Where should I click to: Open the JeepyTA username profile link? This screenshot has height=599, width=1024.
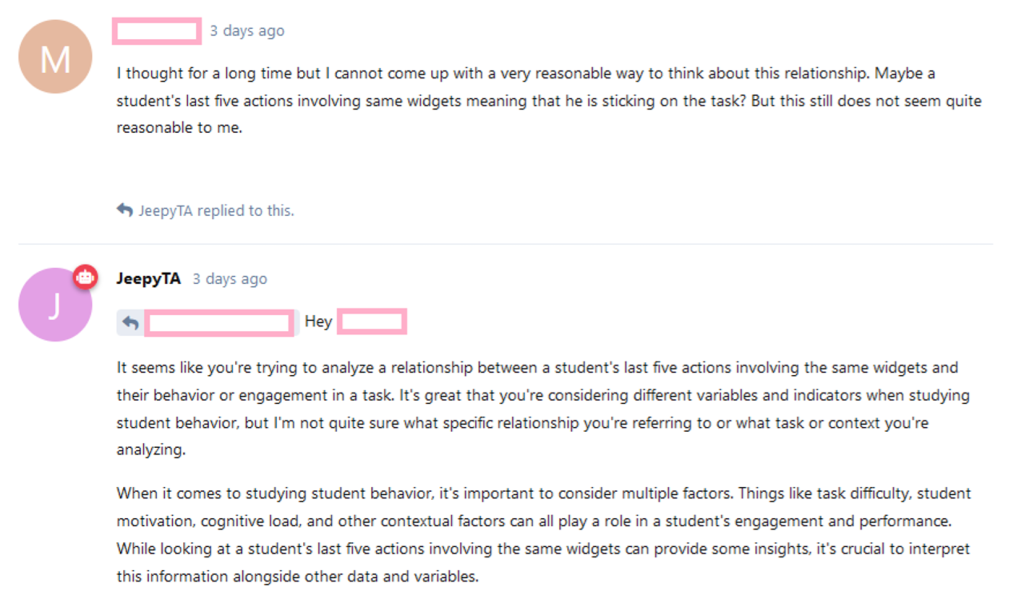click(149, 279)
